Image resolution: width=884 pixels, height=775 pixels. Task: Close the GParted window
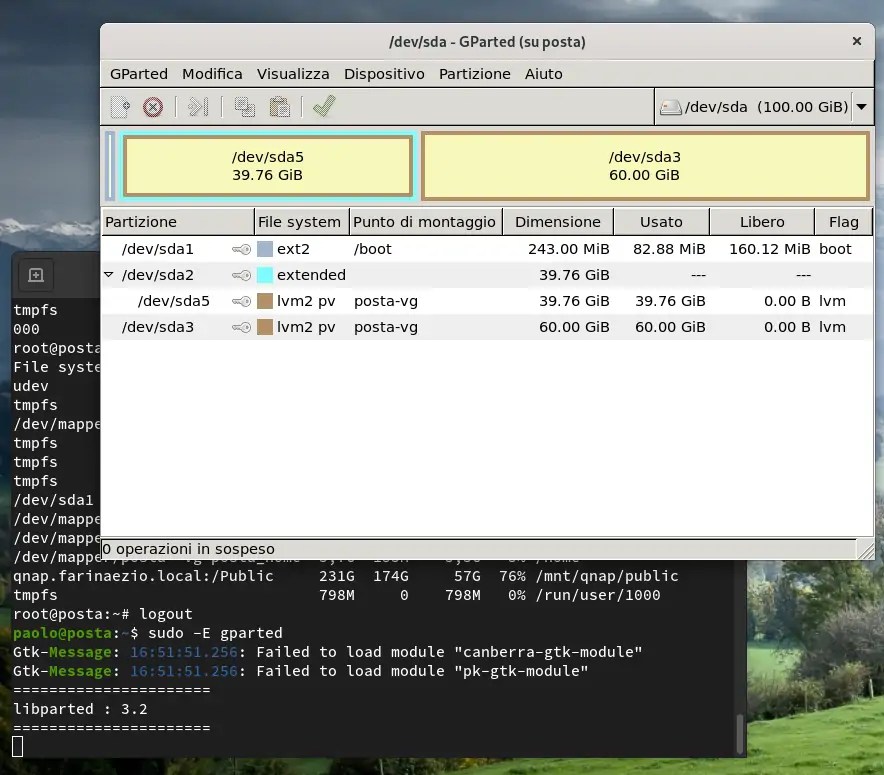(x=857, y=41)
